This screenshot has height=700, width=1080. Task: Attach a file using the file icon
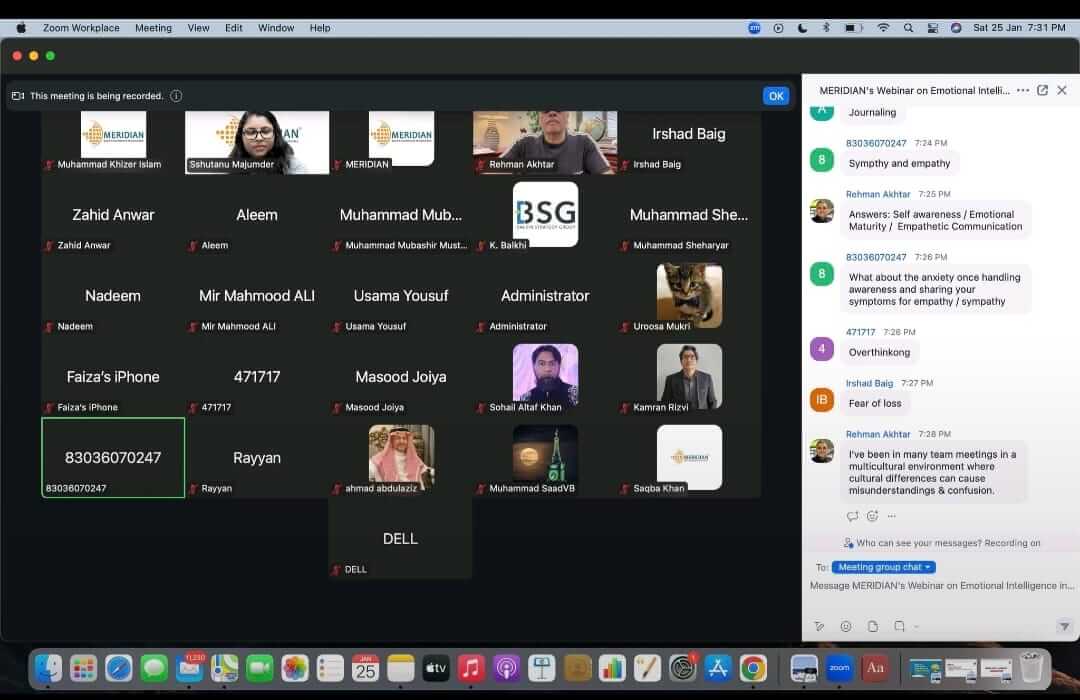pos(873,626)
